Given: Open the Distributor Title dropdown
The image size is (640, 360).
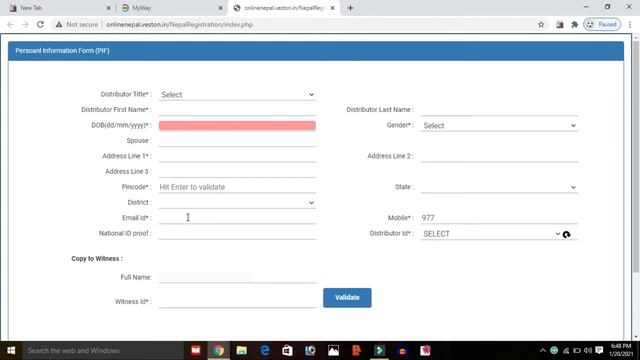Looking at the screenshot, I should point(237,94).
